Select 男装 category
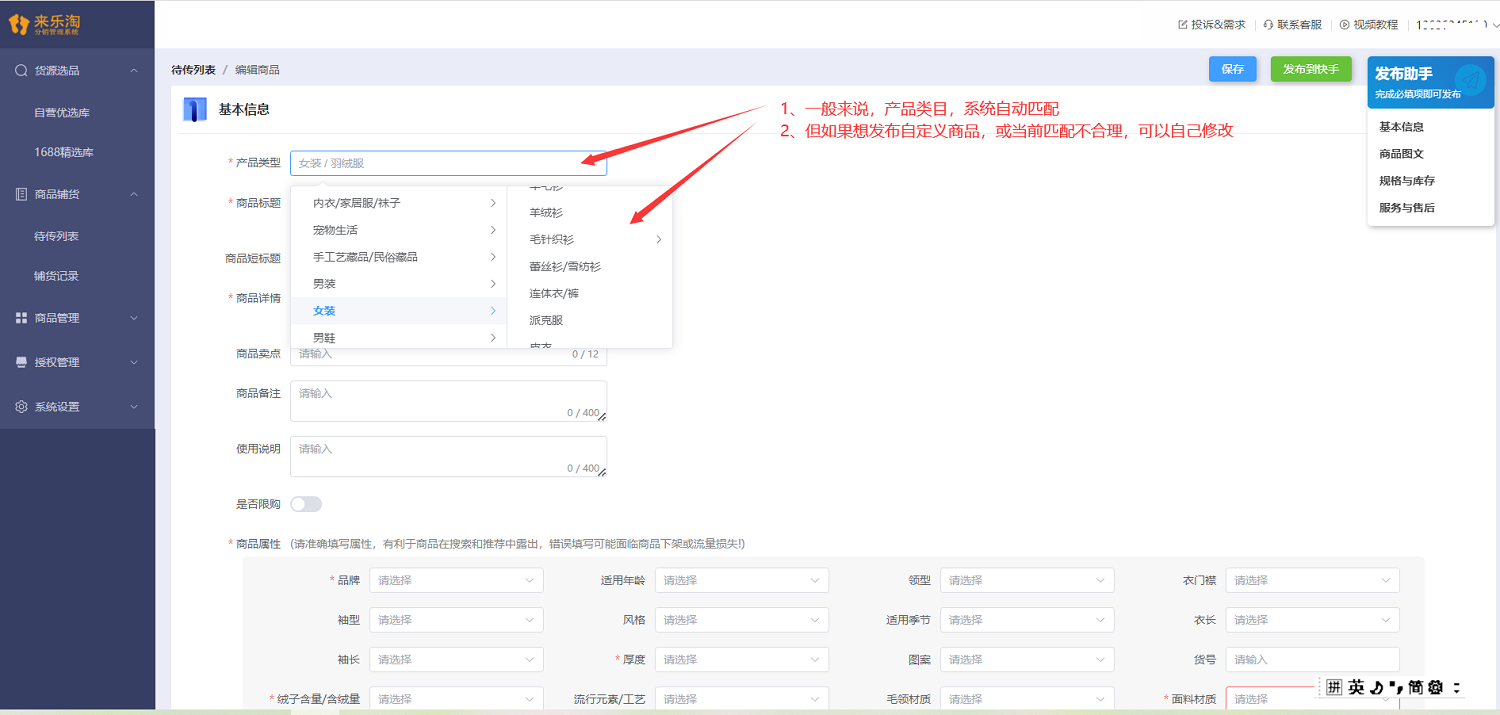1500x715 pixels. tap(399, 284)
